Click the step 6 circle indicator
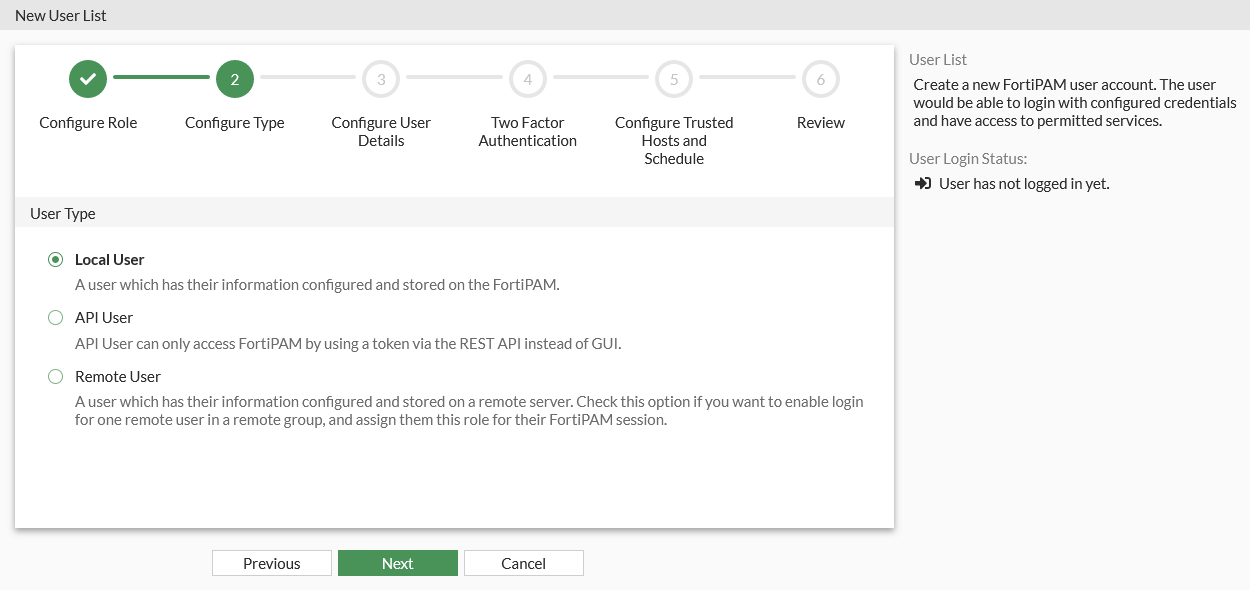The height and width of the screenshot is (590, 1250). click(x=820, y=79)
